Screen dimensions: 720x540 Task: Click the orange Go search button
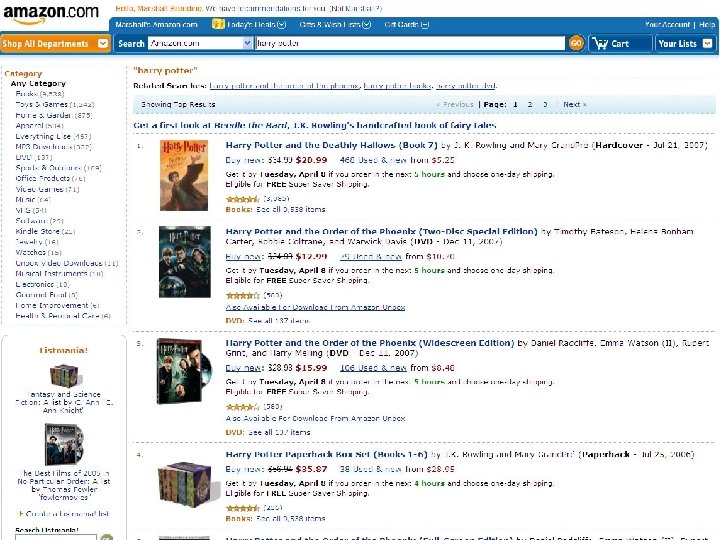[575, 44]
